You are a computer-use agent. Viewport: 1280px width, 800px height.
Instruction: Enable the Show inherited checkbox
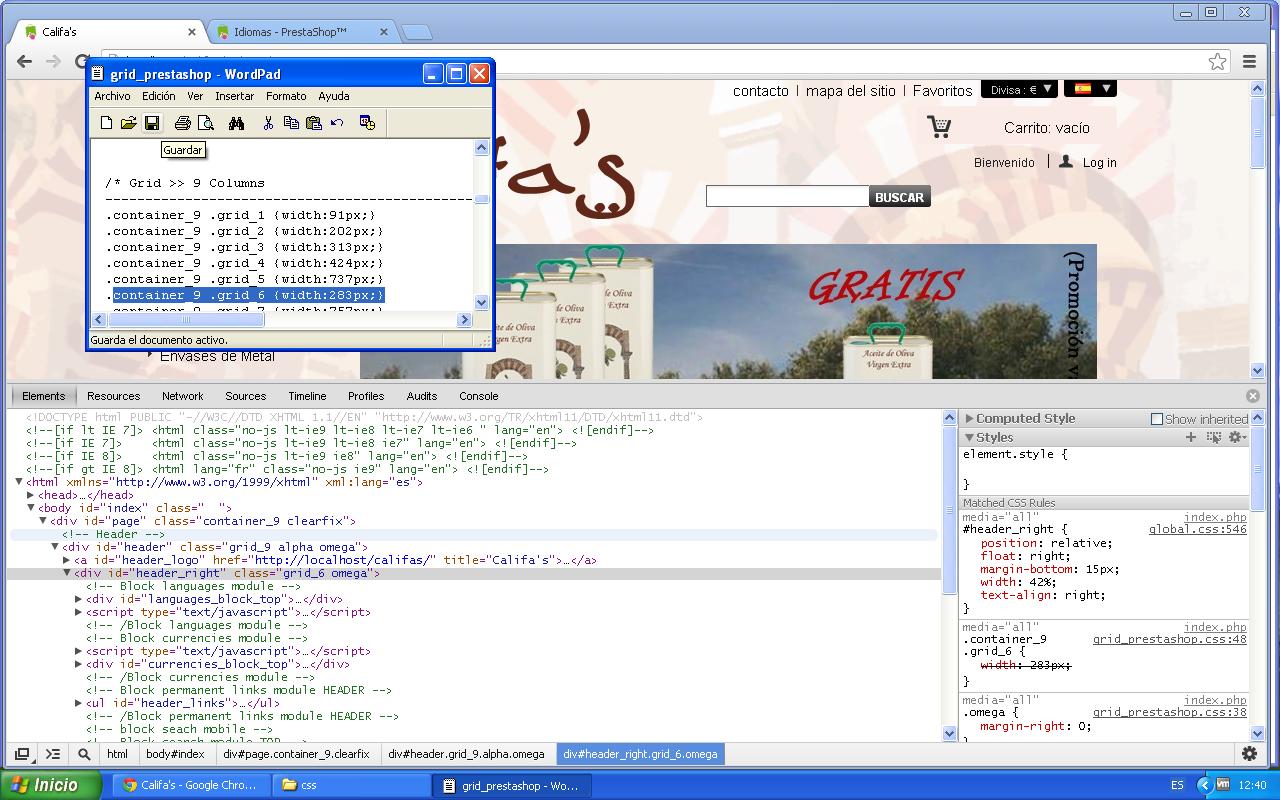click(x=1157, y=419)
